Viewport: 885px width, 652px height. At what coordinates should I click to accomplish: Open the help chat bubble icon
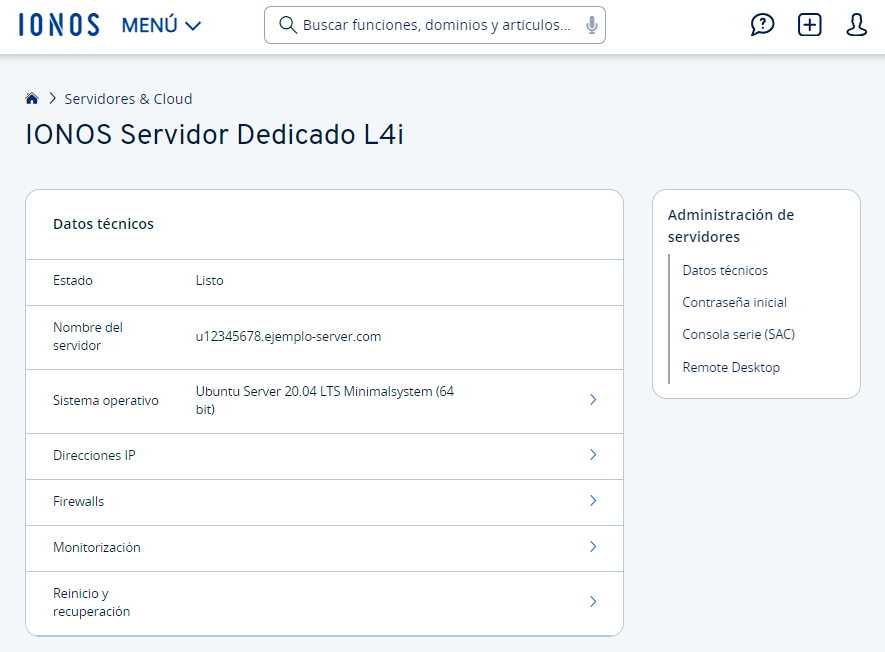pos(762,25)
